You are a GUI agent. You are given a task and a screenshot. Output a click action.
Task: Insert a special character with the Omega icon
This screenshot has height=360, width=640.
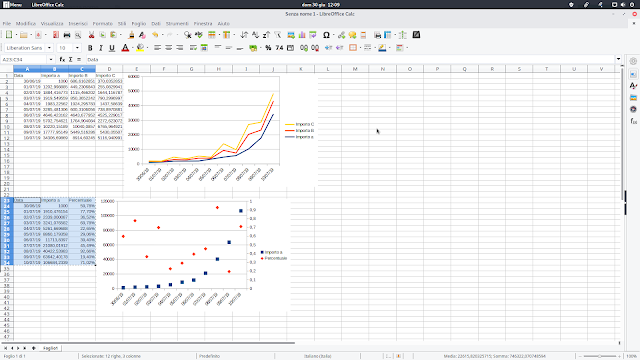click(326, 35)
